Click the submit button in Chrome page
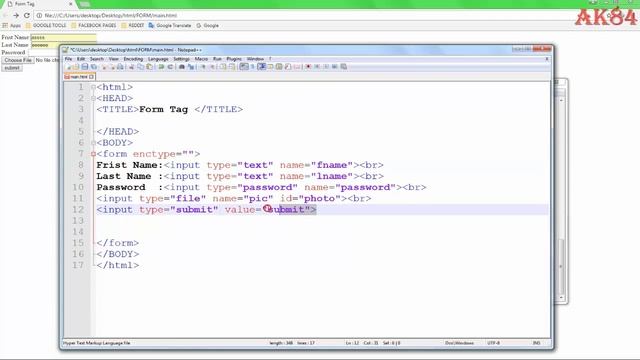Image resolution: width=640 pixels, height=360 pixels. click(x=12, y=68)
